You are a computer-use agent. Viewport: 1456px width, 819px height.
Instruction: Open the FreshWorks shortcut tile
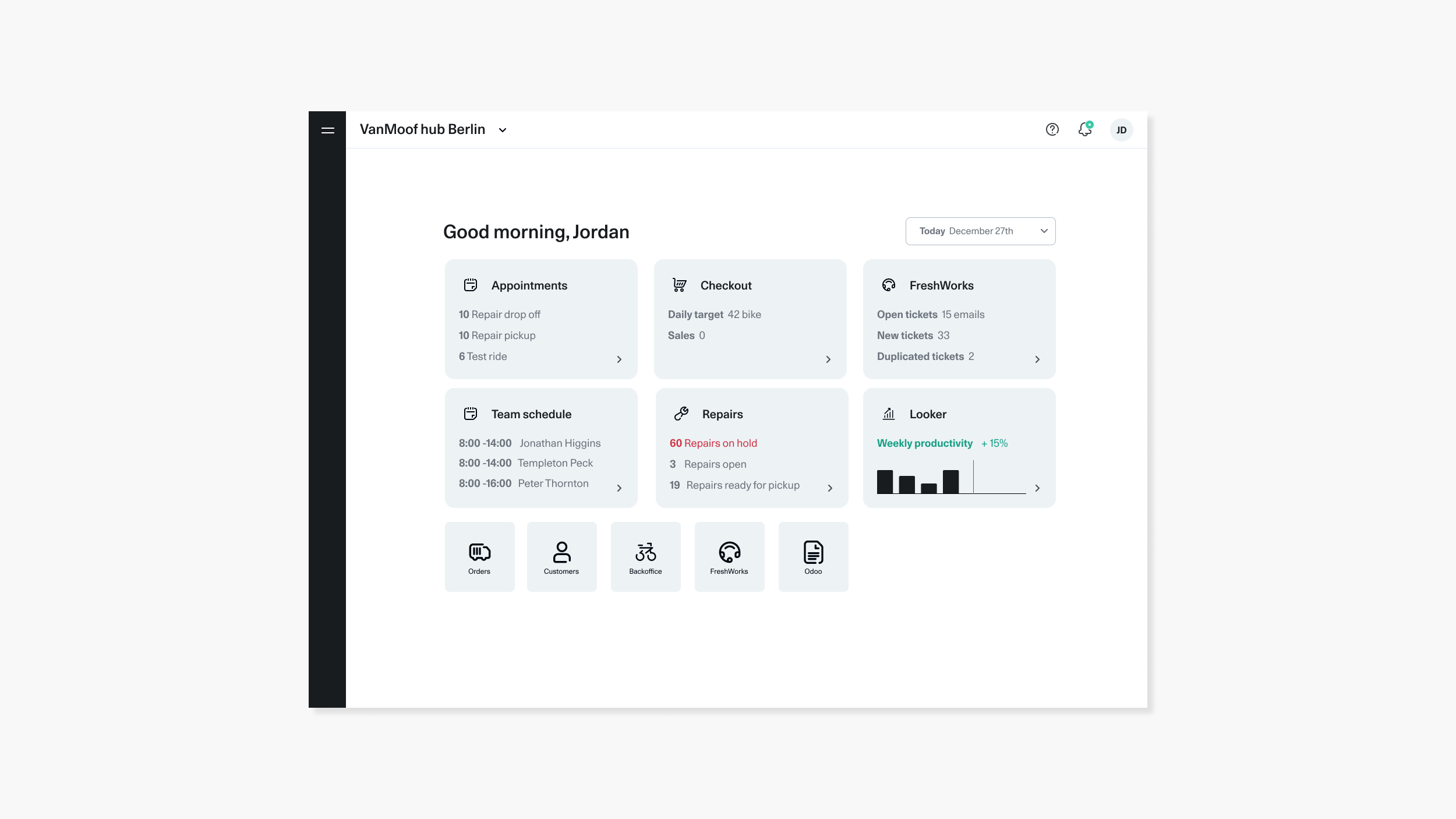click(x=730, y=557)
